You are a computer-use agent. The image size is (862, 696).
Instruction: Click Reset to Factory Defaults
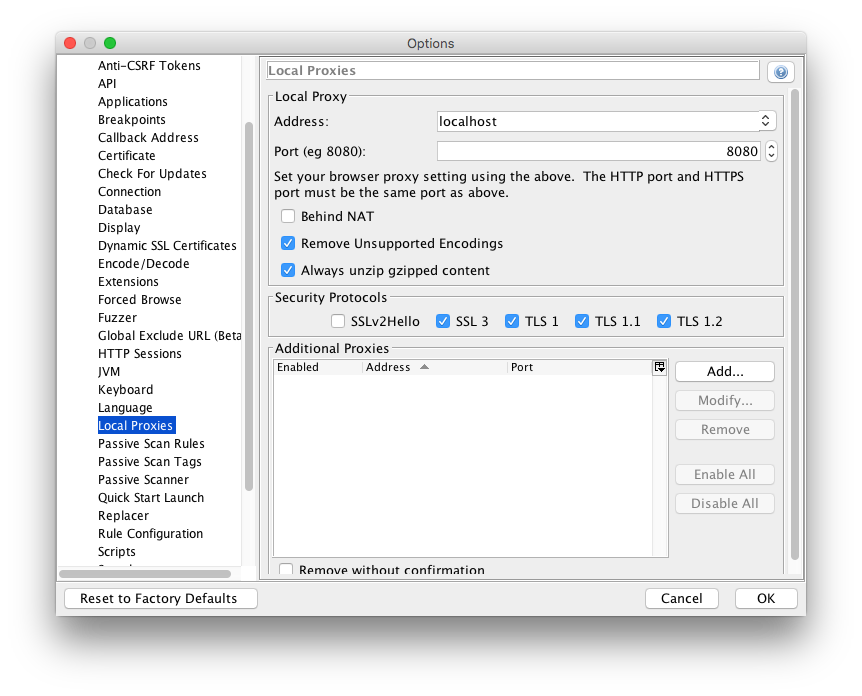click(159, 598)
